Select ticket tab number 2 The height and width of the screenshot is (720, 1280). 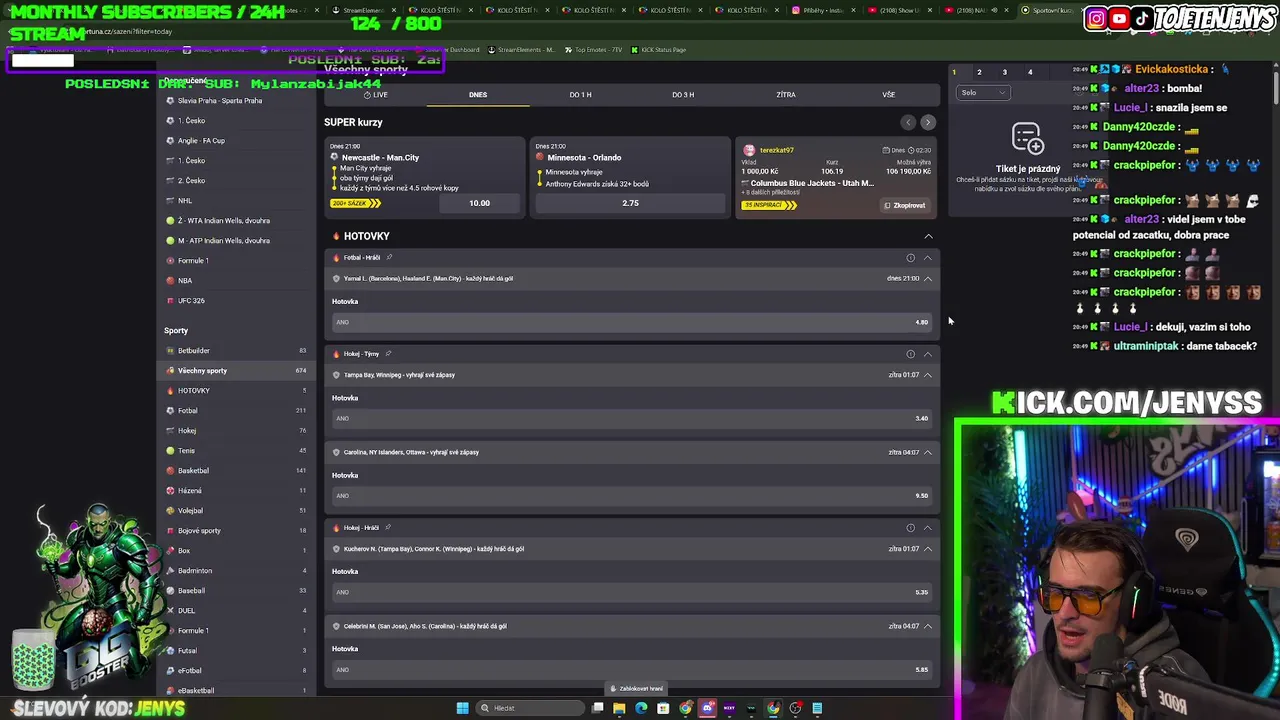click(x=979, y=72)
